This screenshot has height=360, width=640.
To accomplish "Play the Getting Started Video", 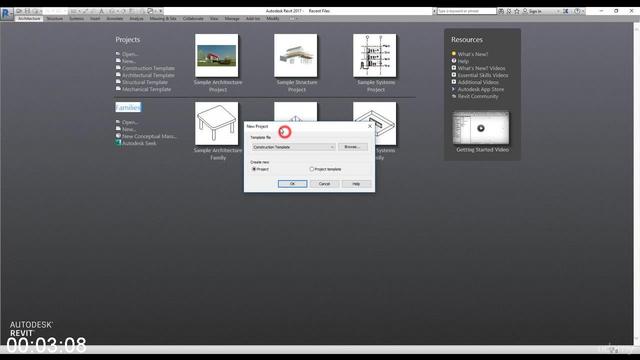I will click(481, 128).
